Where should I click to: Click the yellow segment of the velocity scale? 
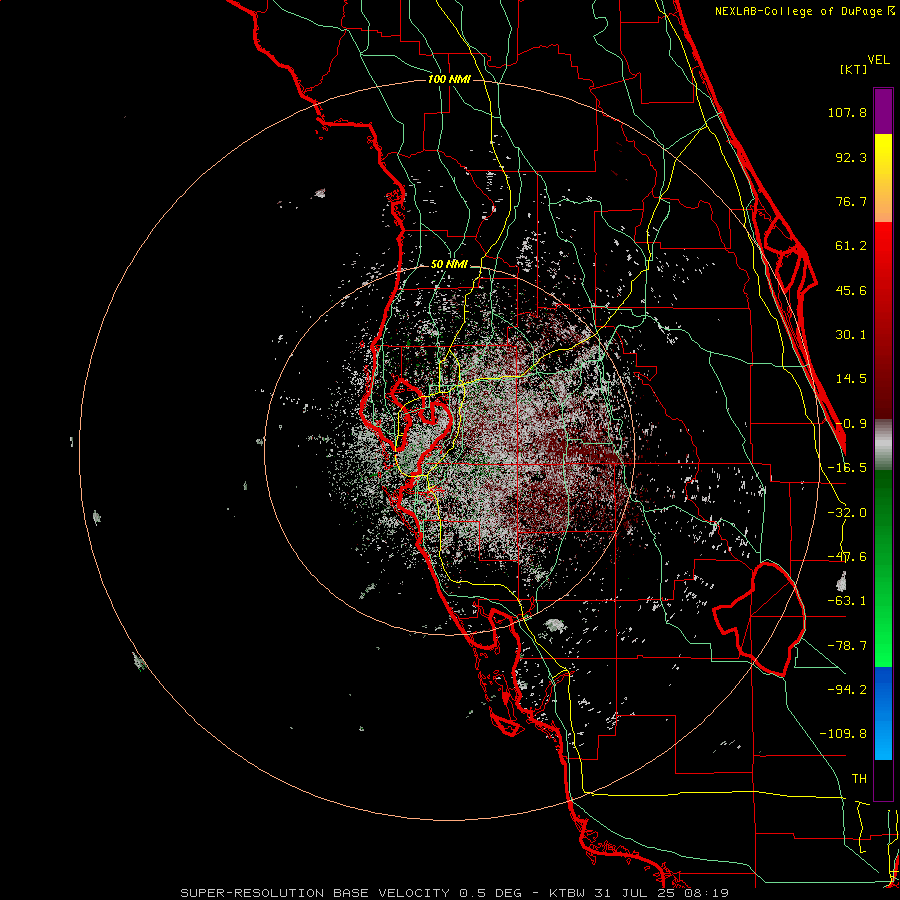tap(883, 178)
